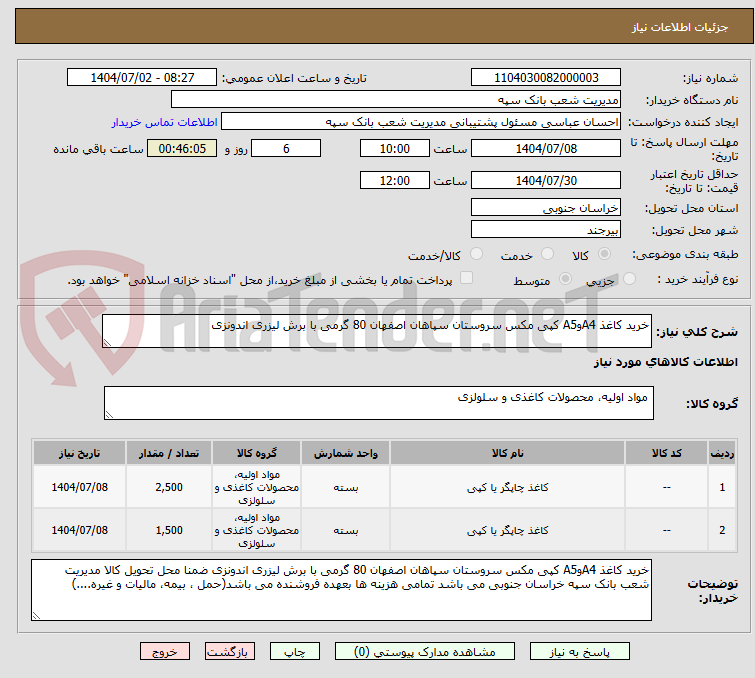Screen dimensions: 755x678
Task: Click the شهر محل تحویل field بیرجند
Action: pos(546,230)
